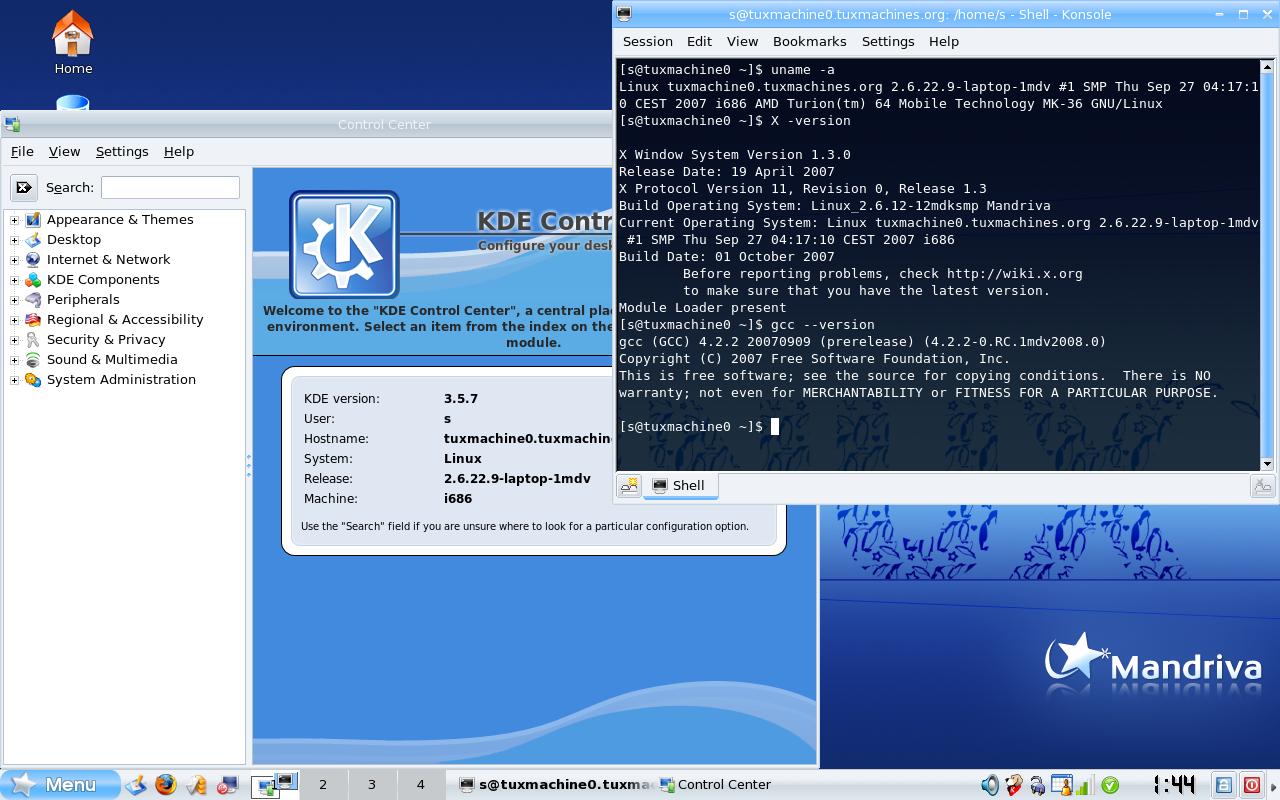Switch to virtual desktop 4
Image resolution: width=1280 pixels, height=800 pixels.
pyautogui.click(x=421, y=785)
